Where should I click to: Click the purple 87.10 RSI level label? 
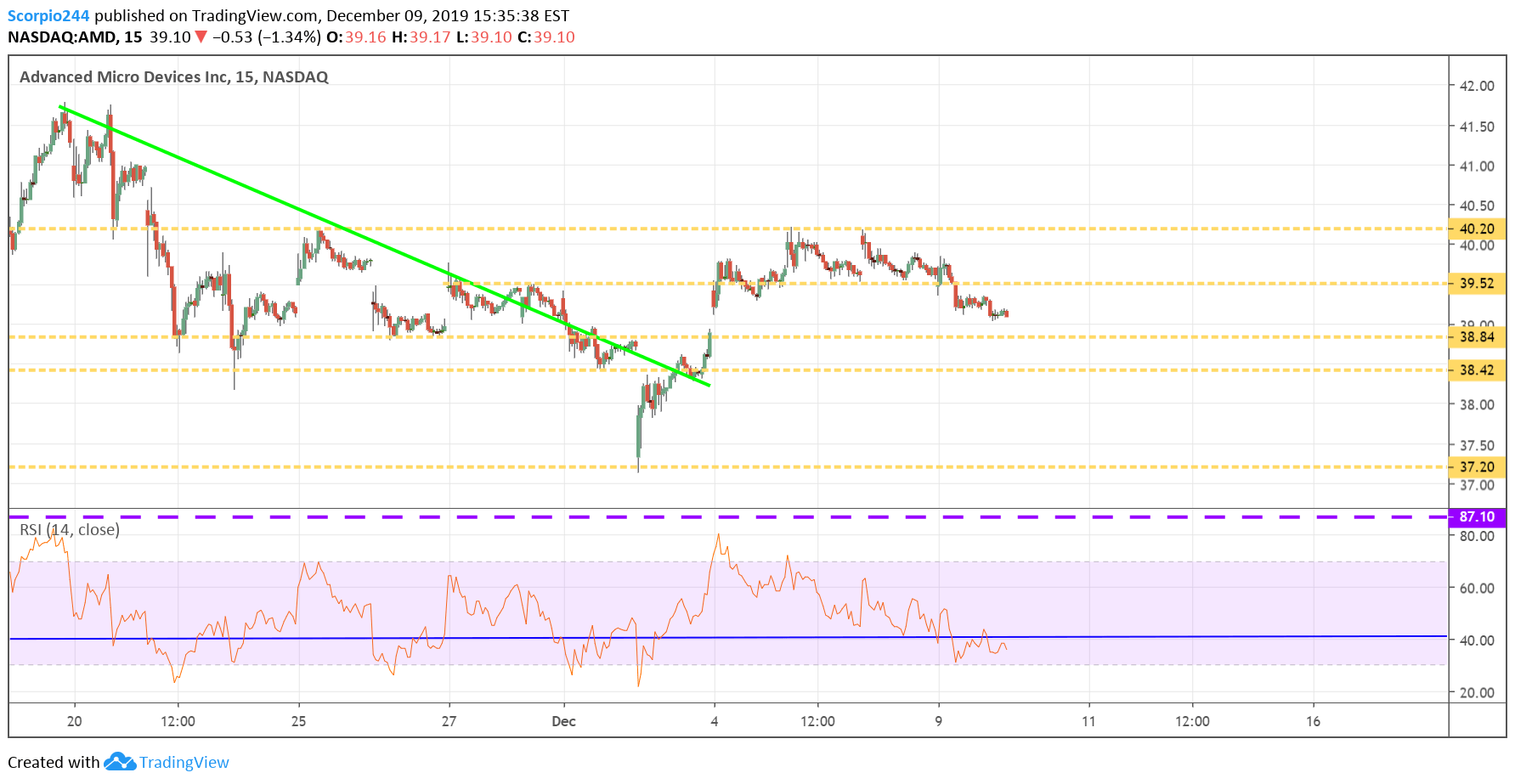1477,516
